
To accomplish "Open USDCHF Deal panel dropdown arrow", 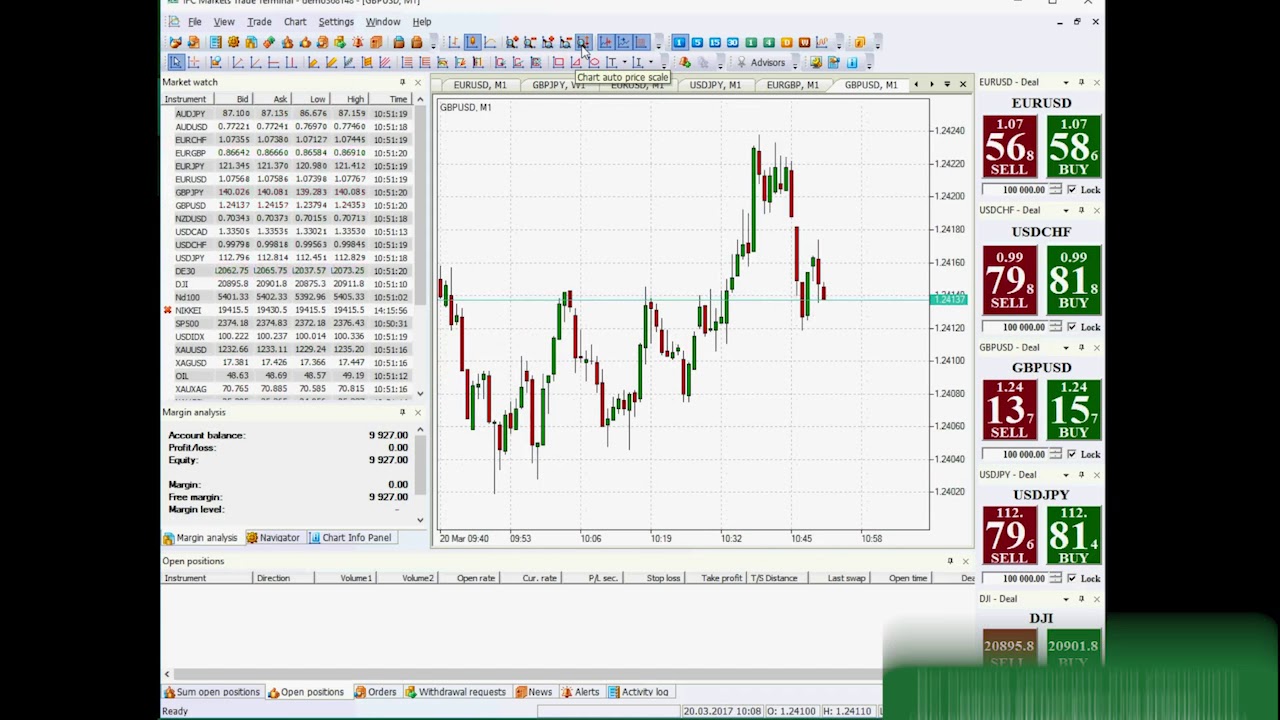I will tap(1066, 210).
